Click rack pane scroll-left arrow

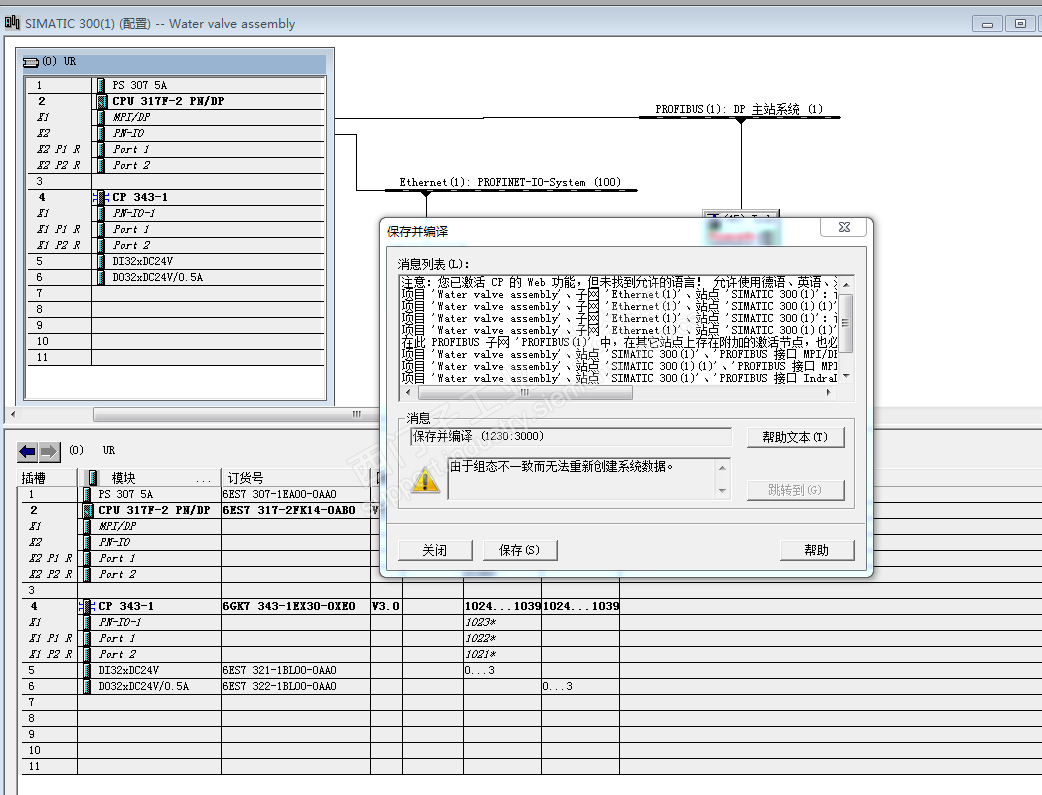[x=13, y=414]
